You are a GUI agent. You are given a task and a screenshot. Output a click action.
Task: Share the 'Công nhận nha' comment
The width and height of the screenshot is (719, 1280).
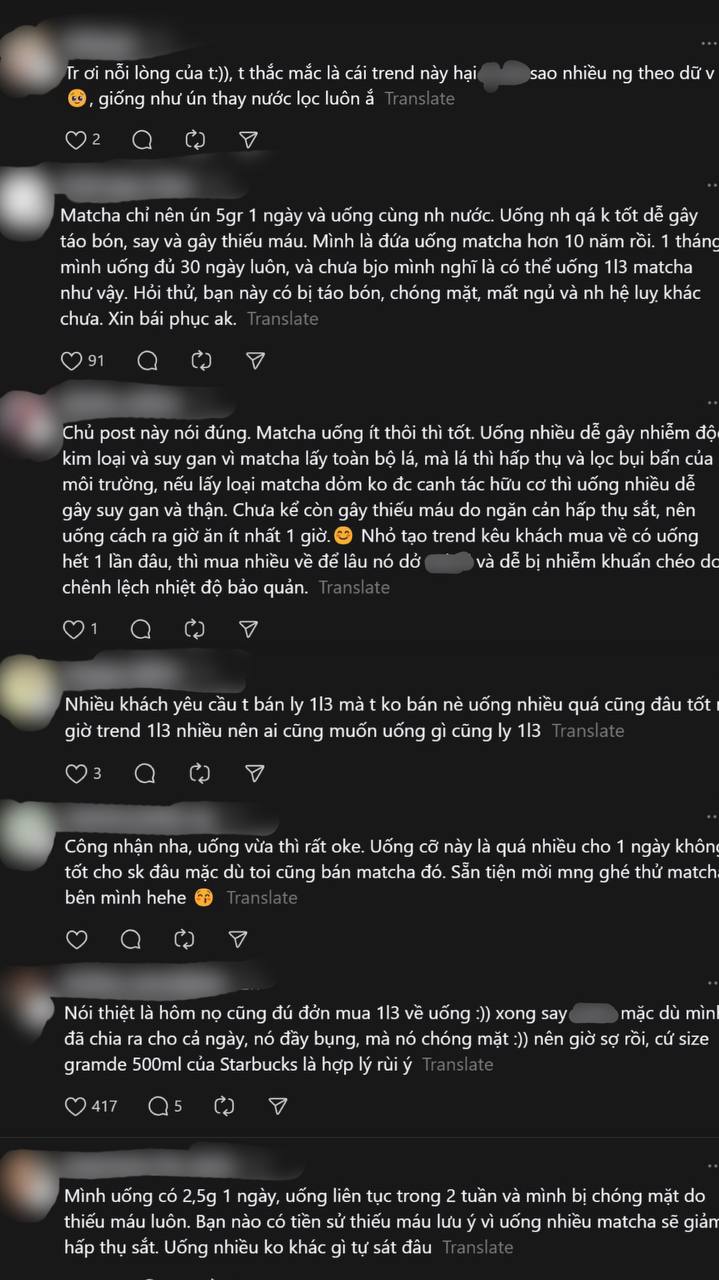237,939
